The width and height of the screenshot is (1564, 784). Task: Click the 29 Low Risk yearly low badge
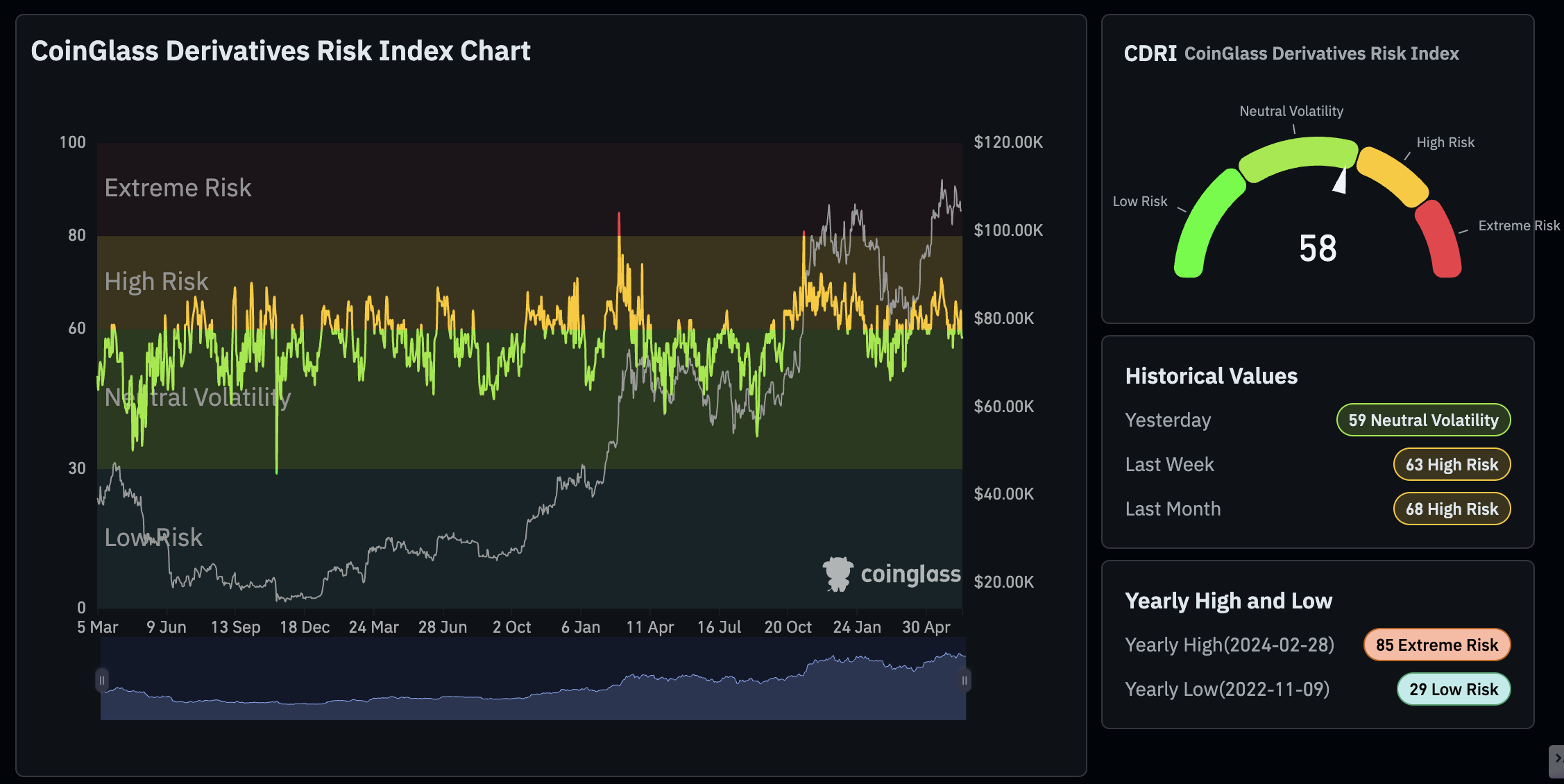click(x=1453, y=689)
